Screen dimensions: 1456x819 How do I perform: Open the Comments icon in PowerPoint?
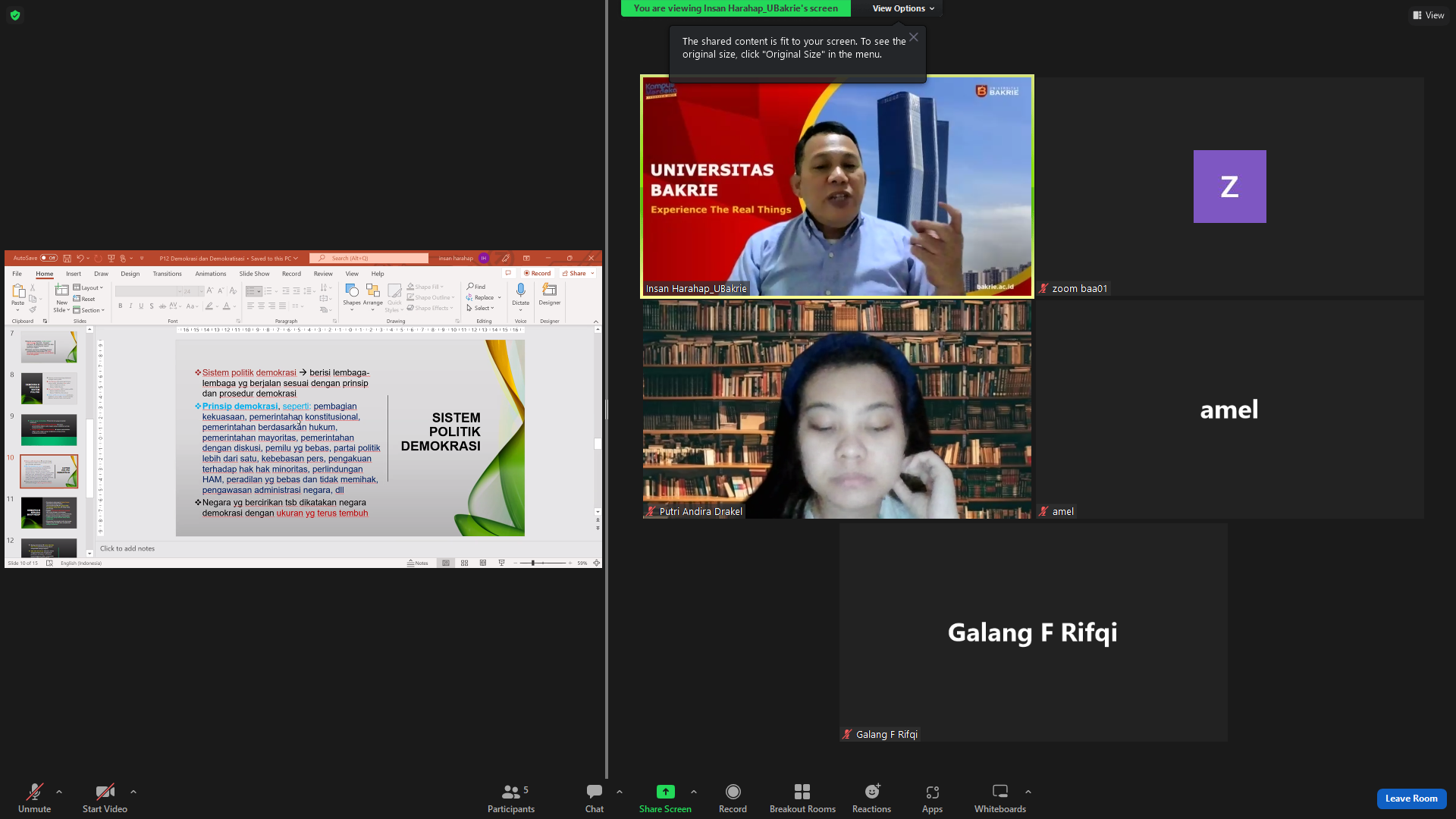(508, 273)
